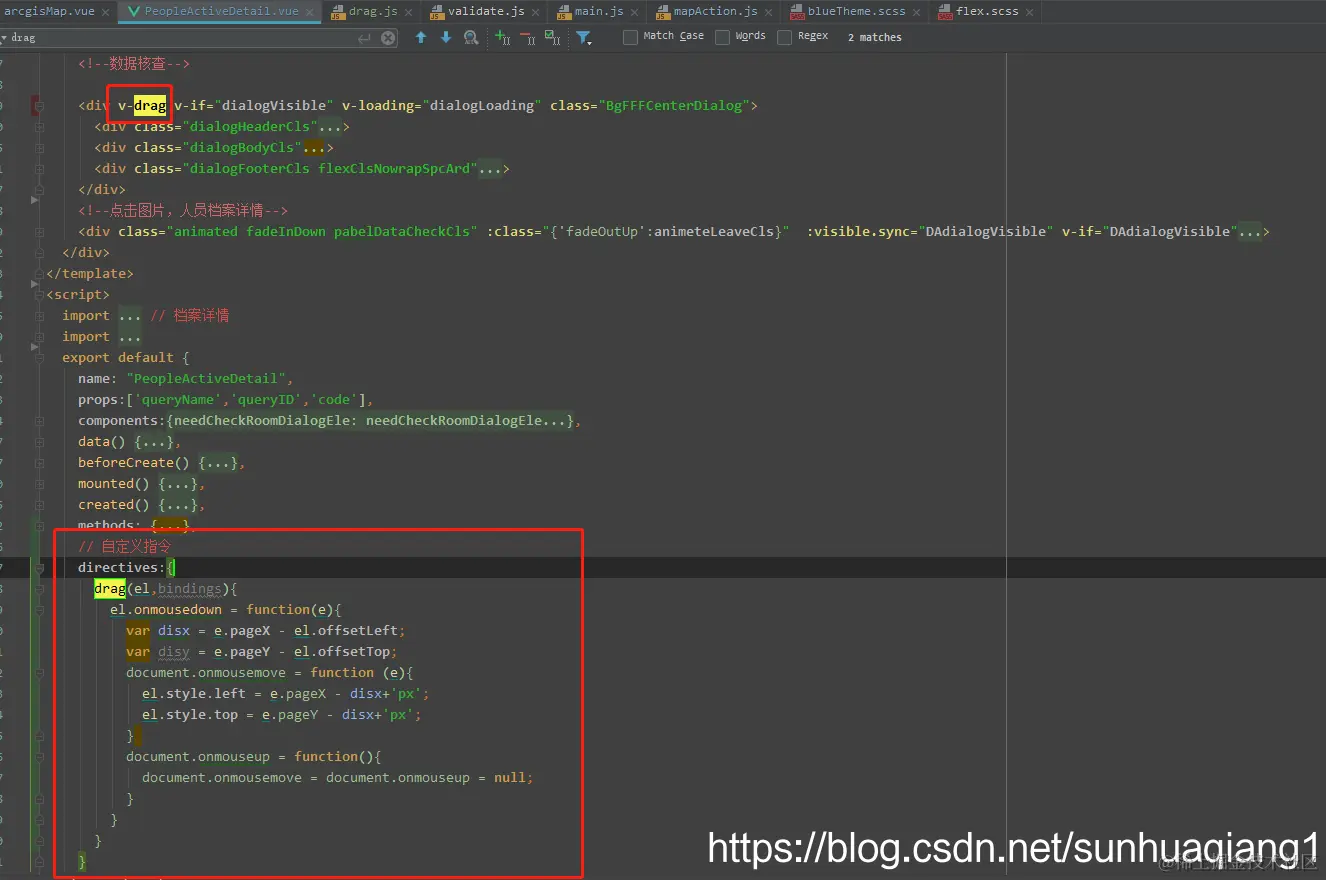
Task: Jump to previous search occurrence arrow
Action: coord(421,37)
